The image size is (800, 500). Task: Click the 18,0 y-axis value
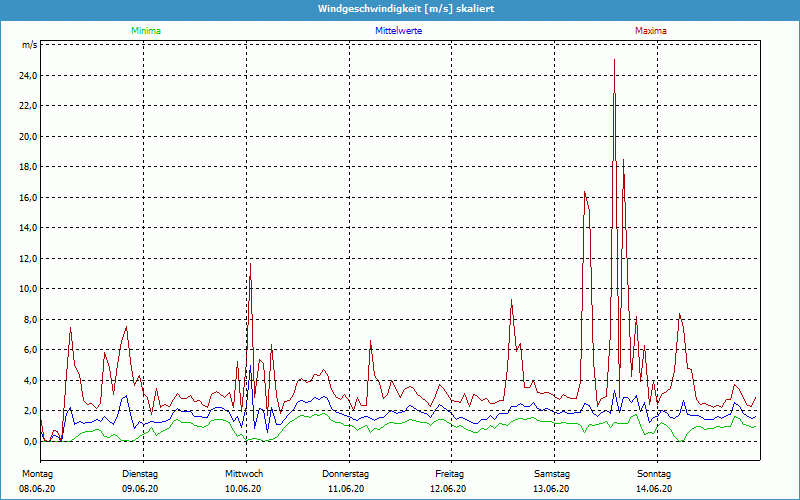pos(29,167)
